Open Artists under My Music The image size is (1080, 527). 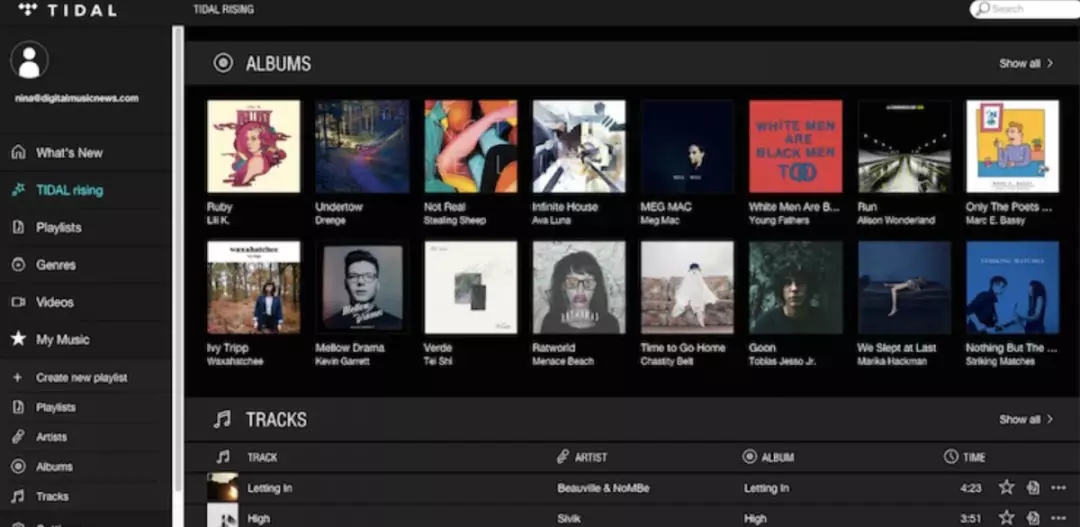(x=52, y=437)
